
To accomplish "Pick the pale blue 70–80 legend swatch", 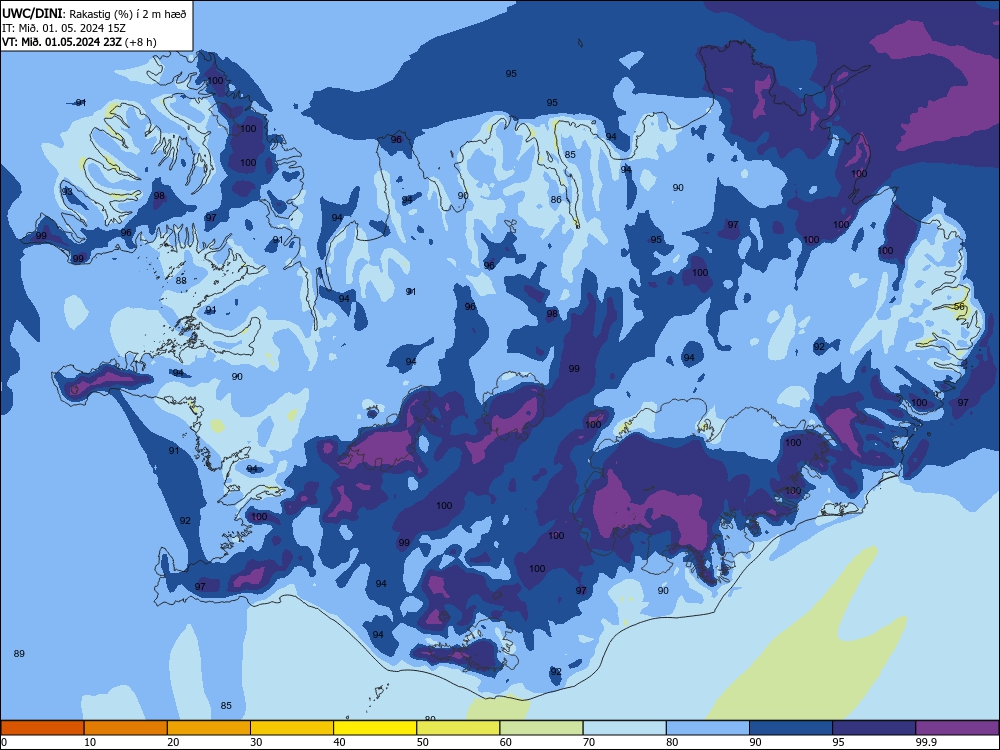I will click(x=624, y=728).
